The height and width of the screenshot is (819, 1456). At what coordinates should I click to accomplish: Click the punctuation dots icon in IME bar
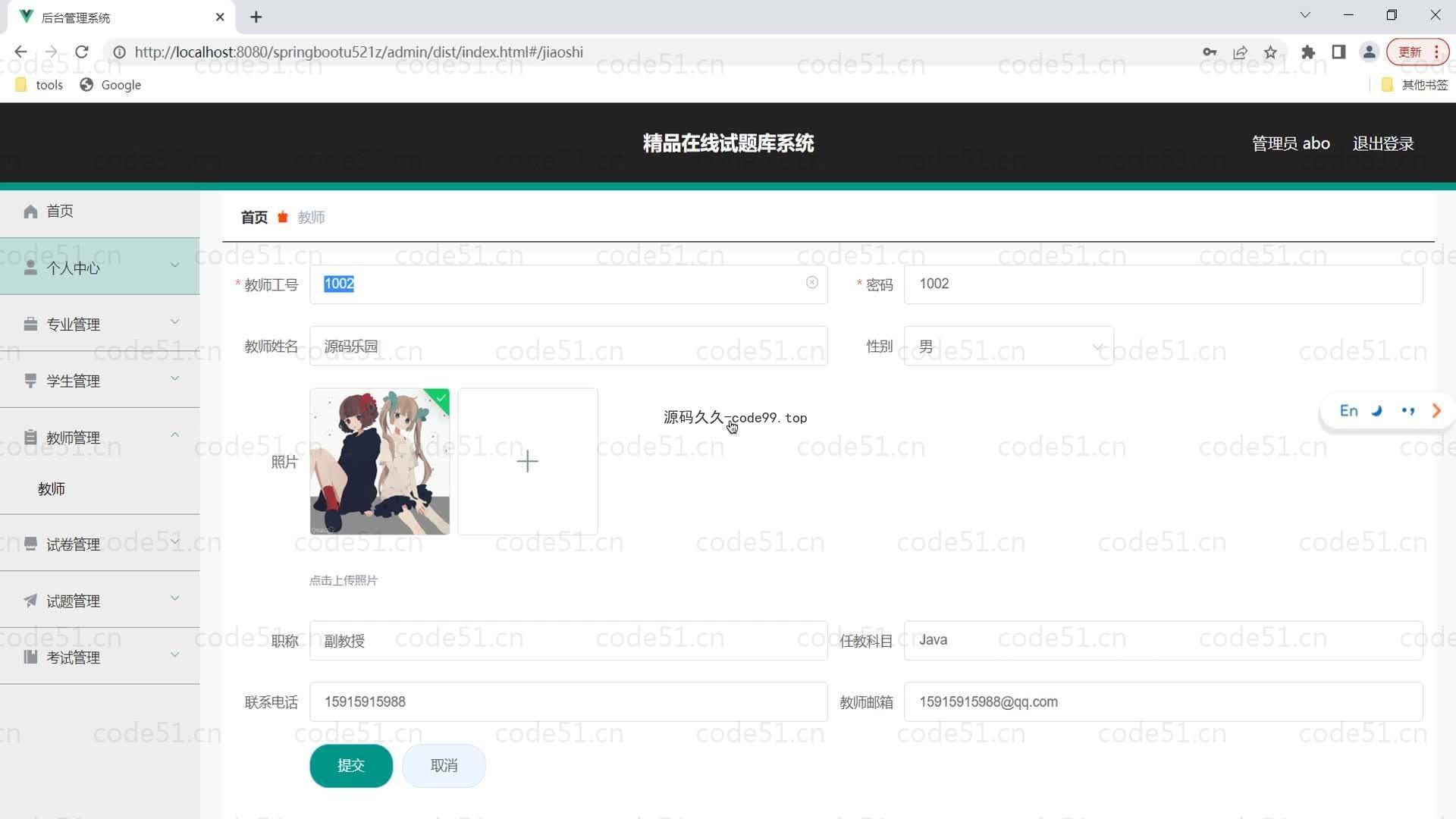1408,411
